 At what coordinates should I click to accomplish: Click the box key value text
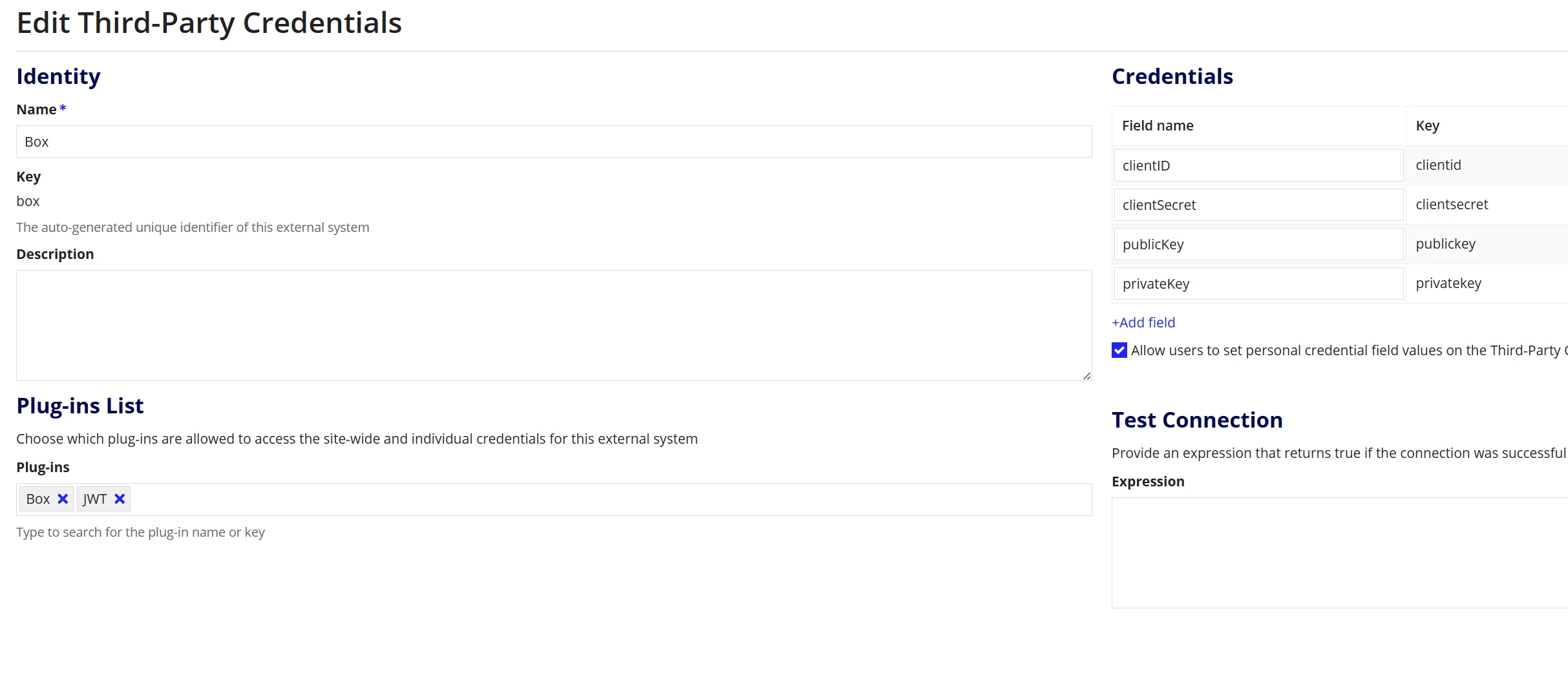28,202
